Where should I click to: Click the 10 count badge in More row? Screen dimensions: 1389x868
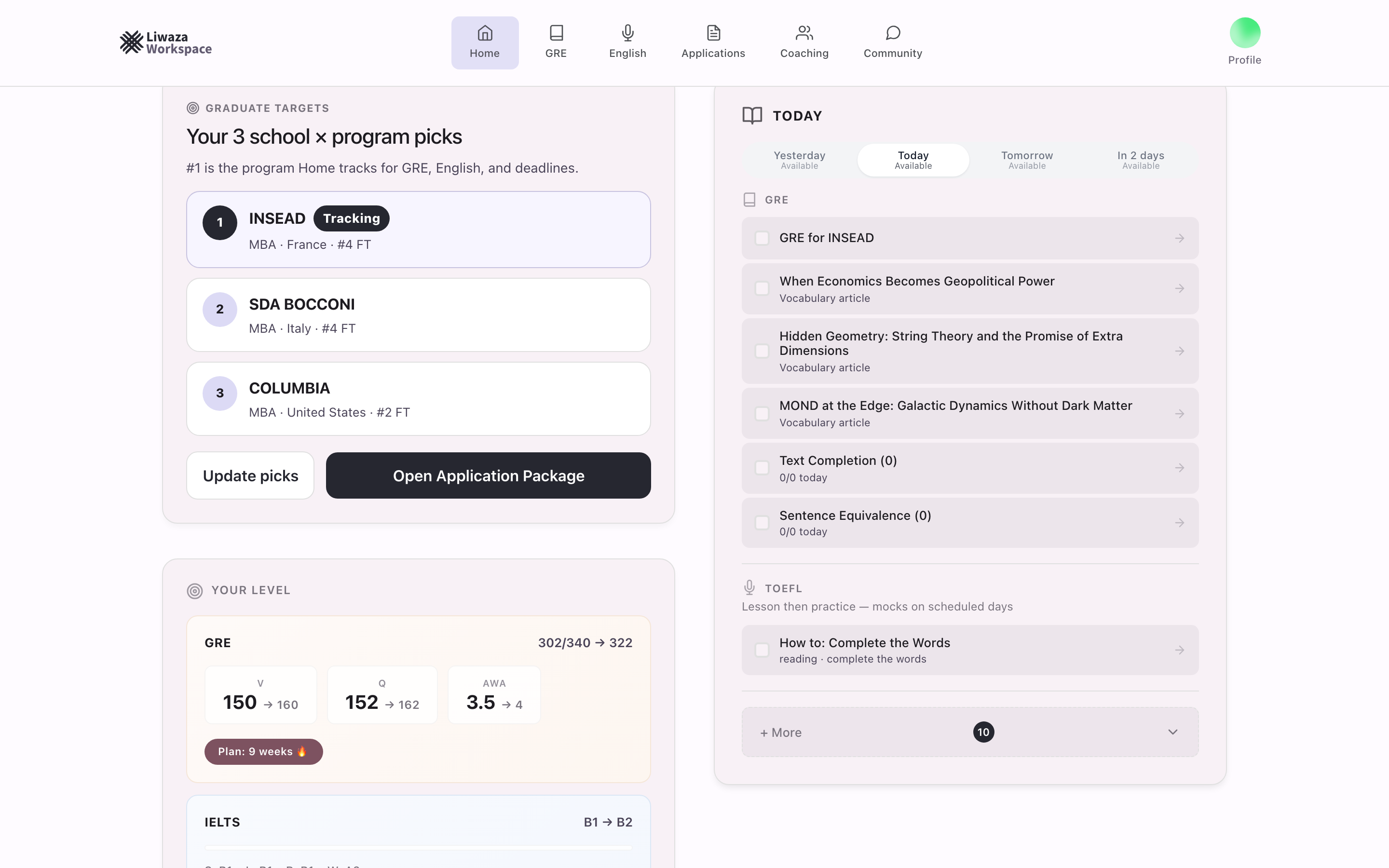tap(983, 732)
